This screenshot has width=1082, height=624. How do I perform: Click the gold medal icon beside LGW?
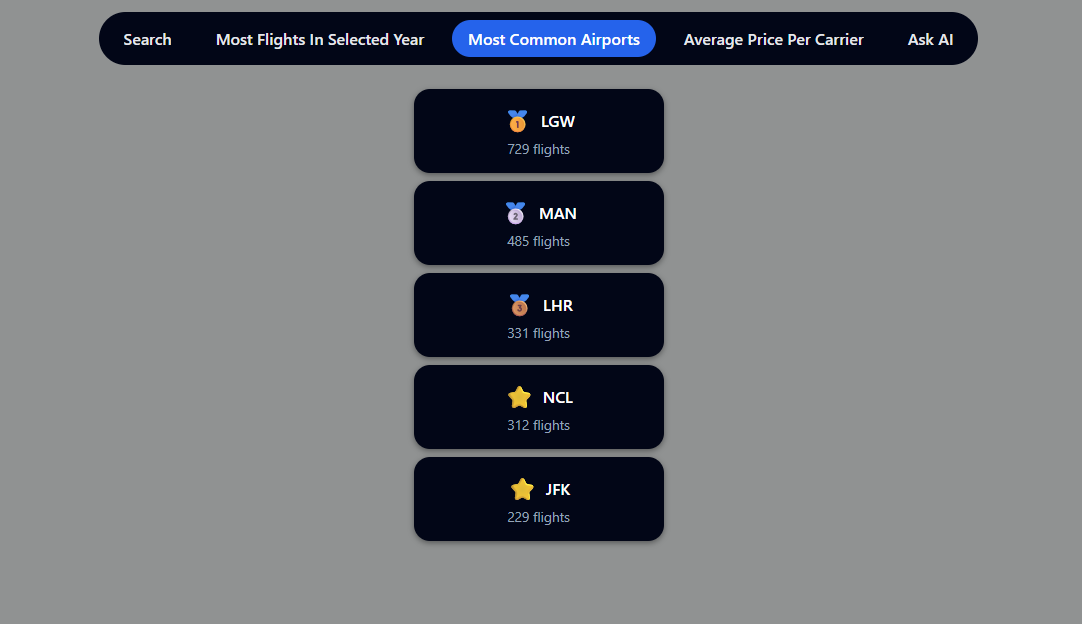tap(517, 122)
